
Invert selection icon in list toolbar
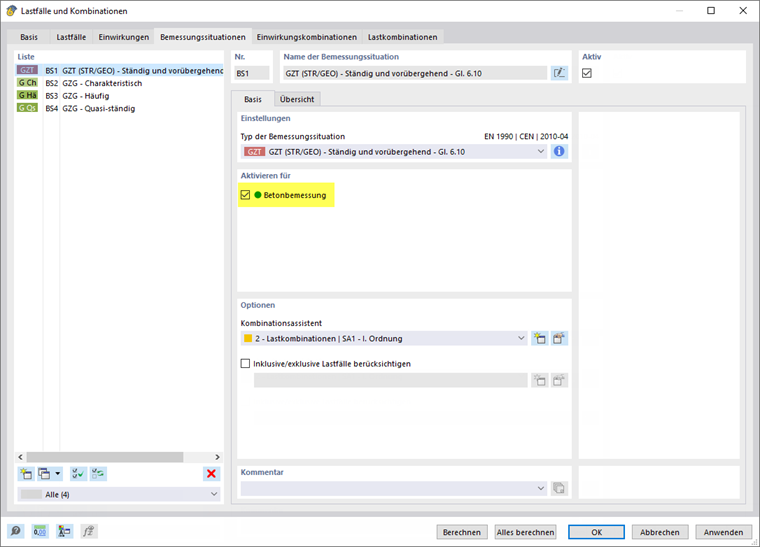(x=98, y=474)
